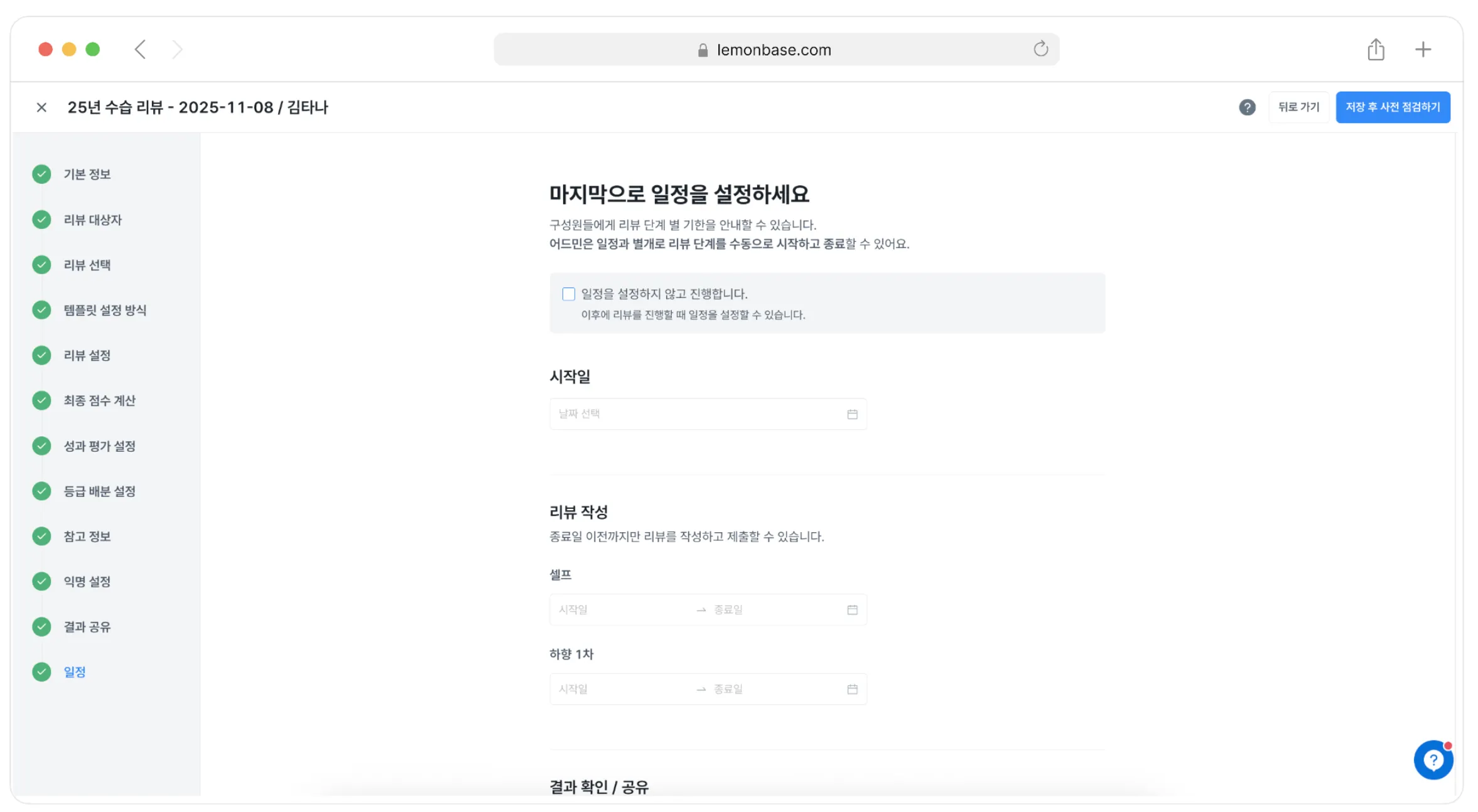Image resolution: width=1478 pixels, height=812 pixels.
Task: Go to the 리뷰 설정 step
Action: pyautogui.click(x=87, y=355)
